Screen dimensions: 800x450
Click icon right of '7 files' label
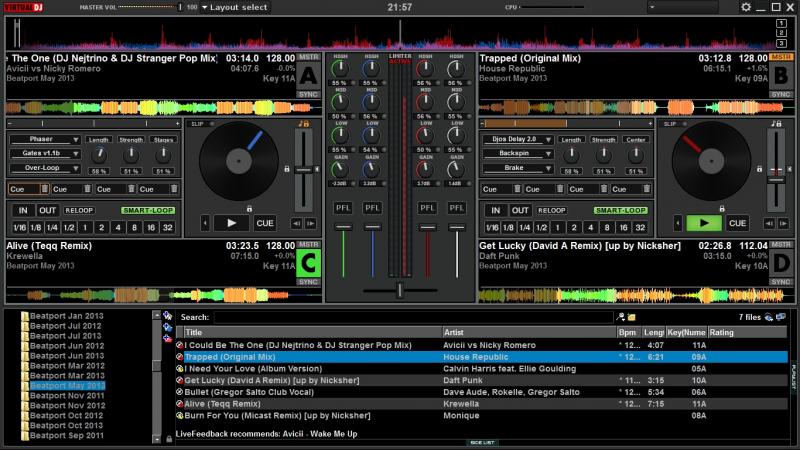click(x=768, y=317)
